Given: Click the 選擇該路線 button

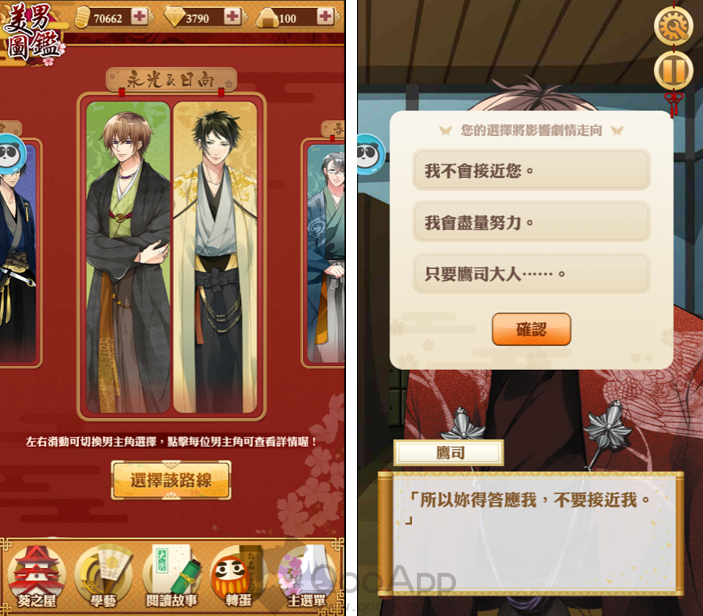Looking at the screenshot, I should coord(171,480).
